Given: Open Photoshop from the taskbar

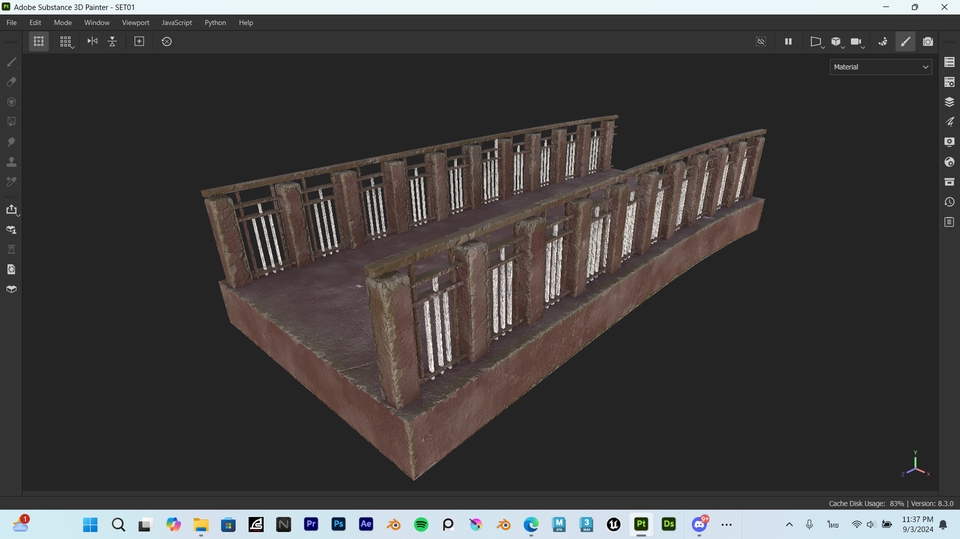Looking at the screenshot, I should (338, 524).
